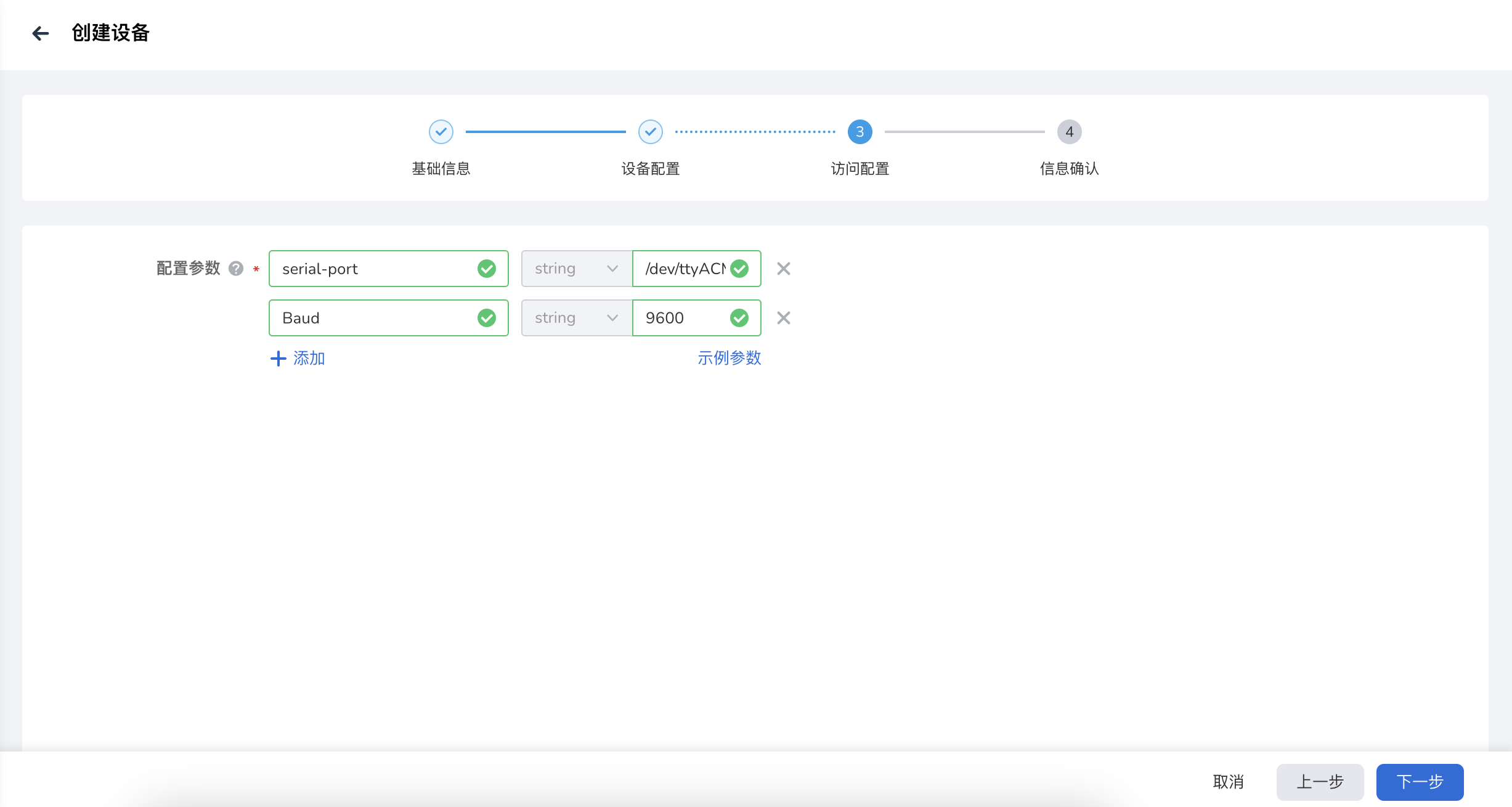1512x807 pixels.
Task: Click the checkmark icon on 设备配置 step
Action: 650,131
